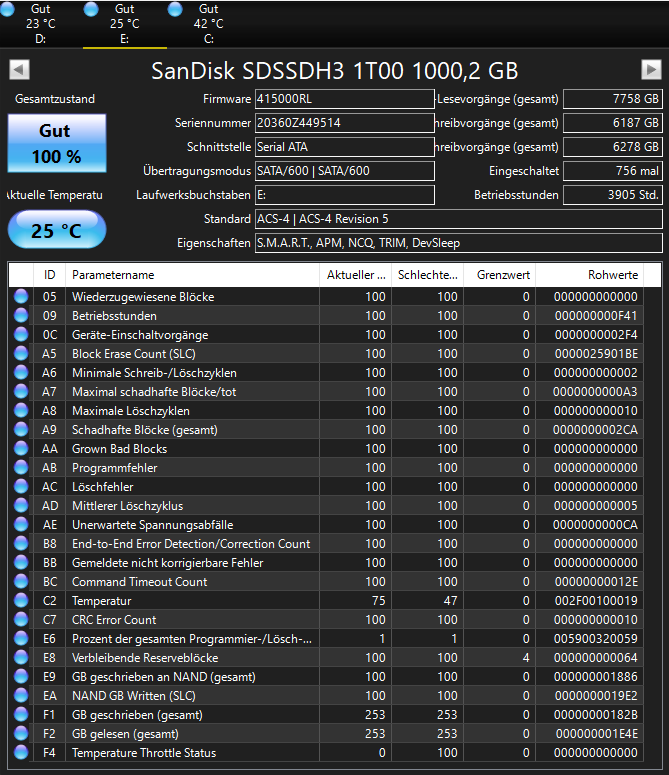Select raw value 00000000182B
The height and width of the screenshot is (775, 669).
point(596,715)
